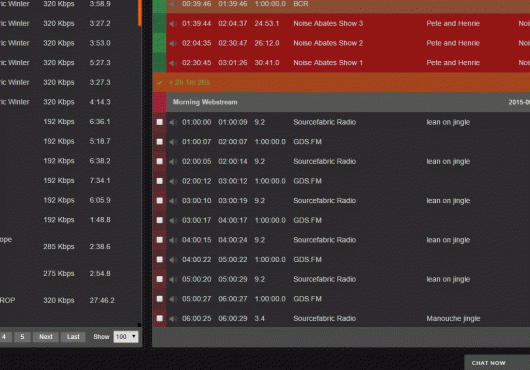Preview Manouche jingle speaker icon
Image resolution: width=530 pixels, height=370 pixels.
[x=173, y=318]
